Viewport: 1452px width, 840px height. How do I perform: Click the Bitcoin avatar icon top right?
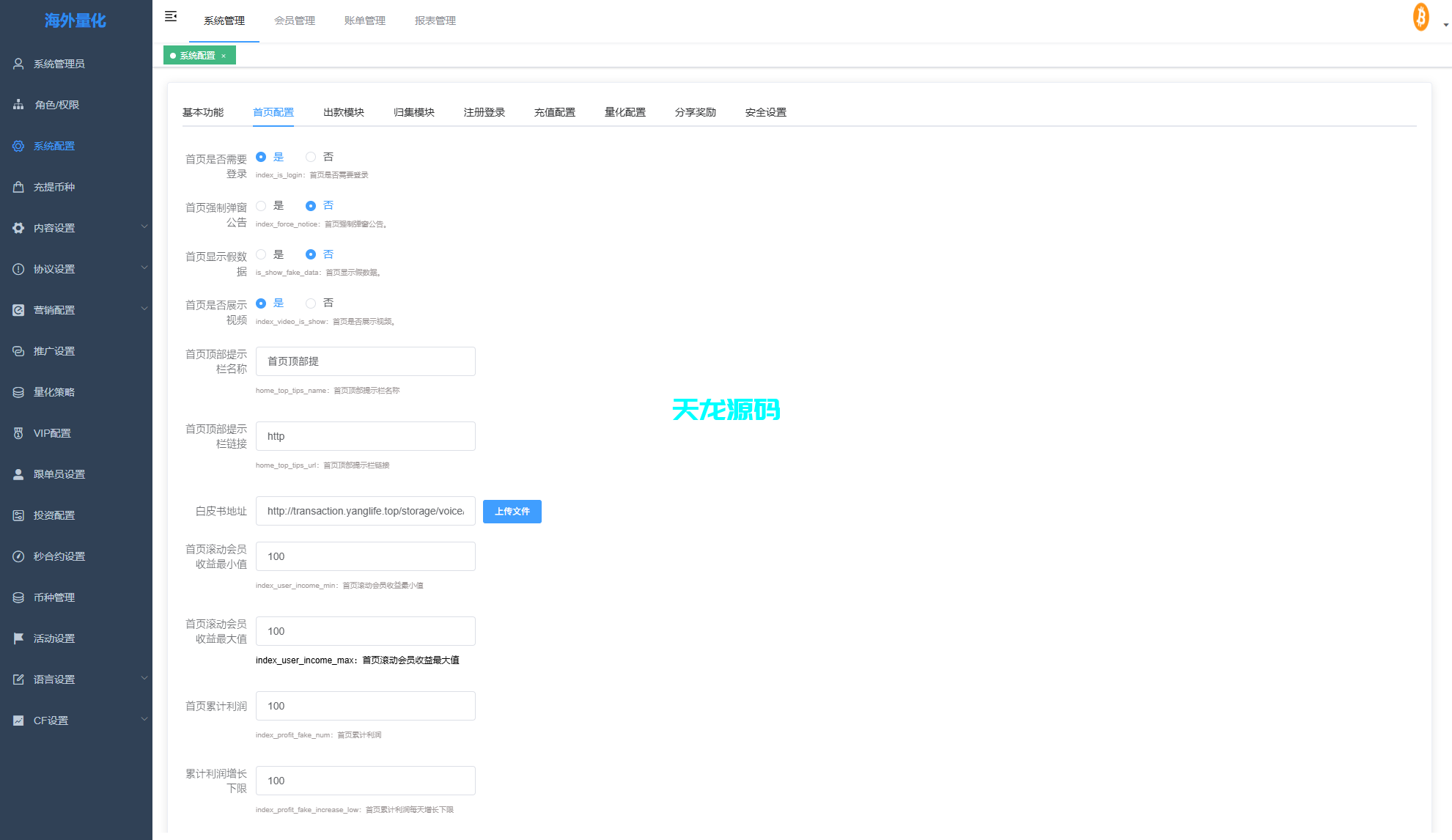pyautogui.click(x=1420, y=16)
